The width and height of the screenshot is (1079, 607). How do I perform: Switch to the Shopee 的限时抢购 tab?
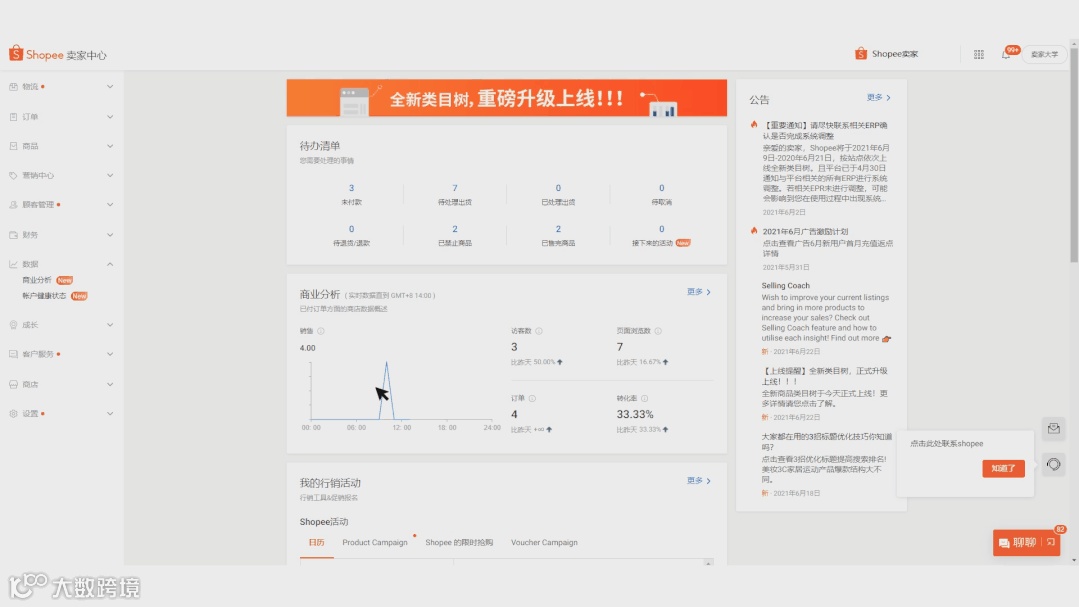[459, 542]
